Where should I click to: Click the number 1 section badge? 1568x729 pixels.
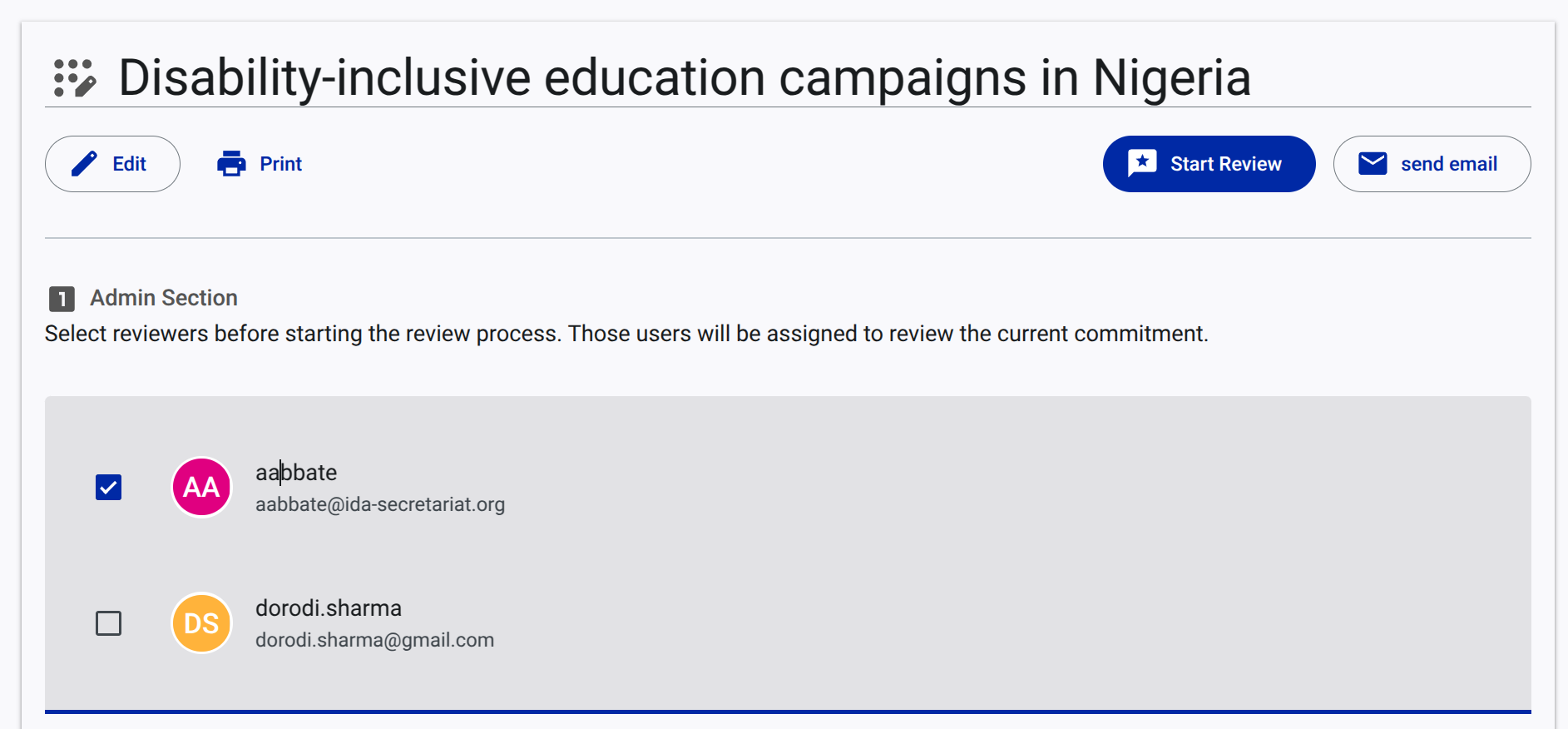62,298
